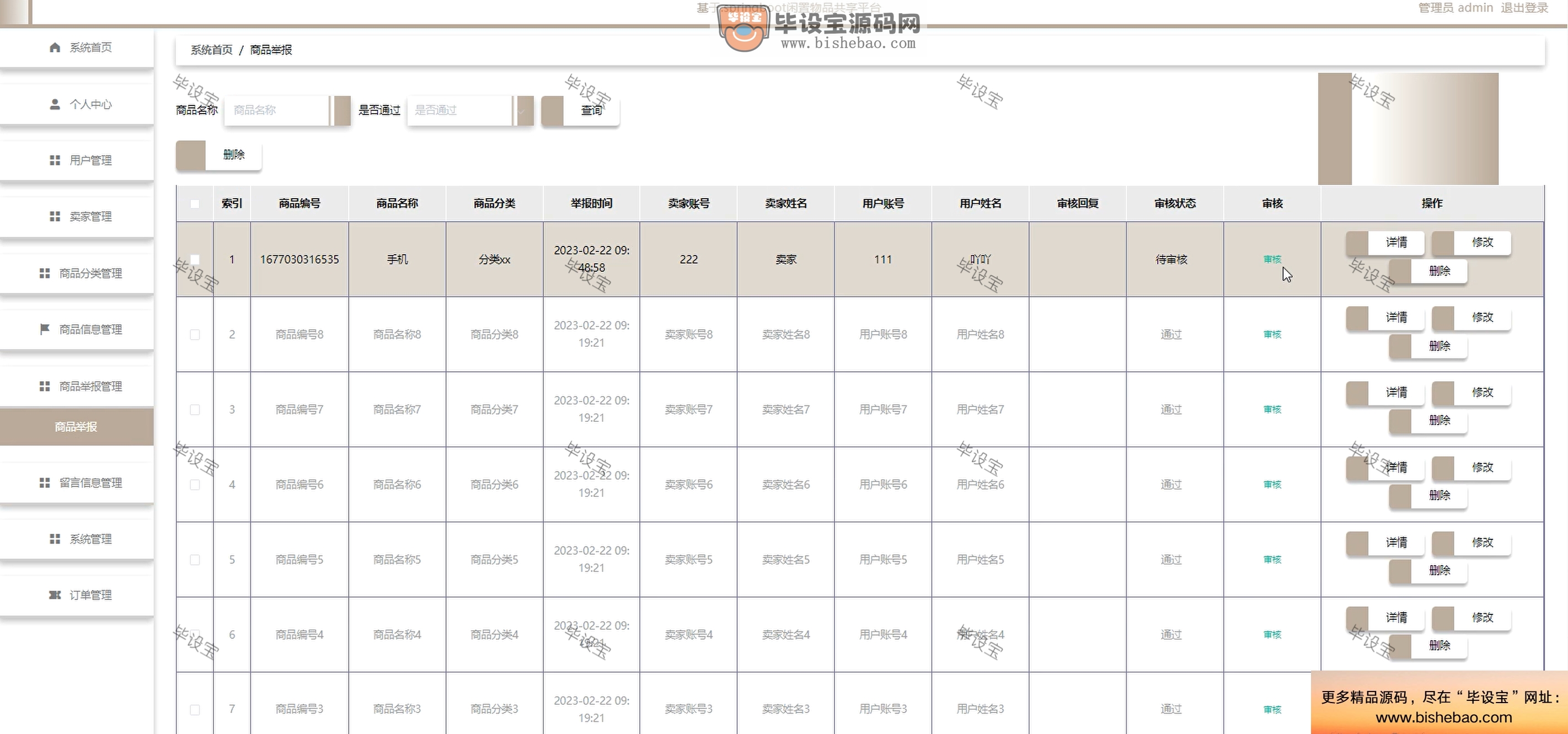
Task: Click the grid icon beside 留言信息管理
Action: [x=45, y=483]
